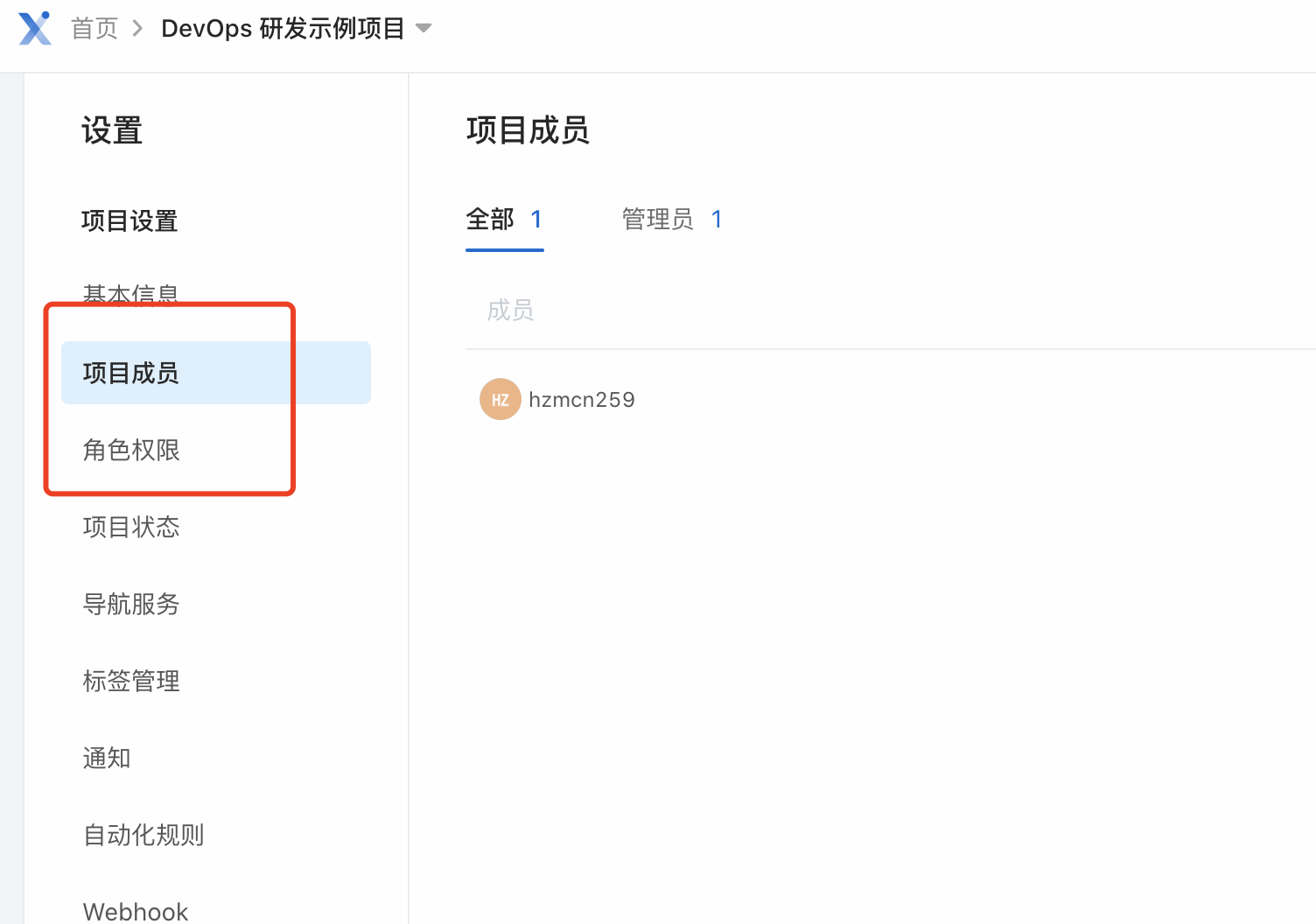Open 导航服务 settings

[x=131, y=604]
